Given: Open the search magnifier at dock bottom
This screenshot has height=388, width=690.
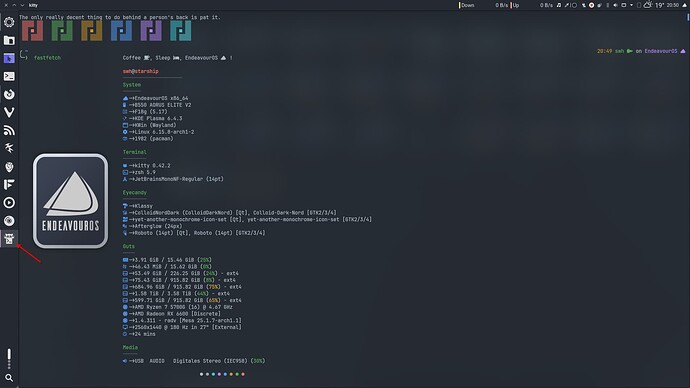Looking at the screenshot, I should 9,378.
